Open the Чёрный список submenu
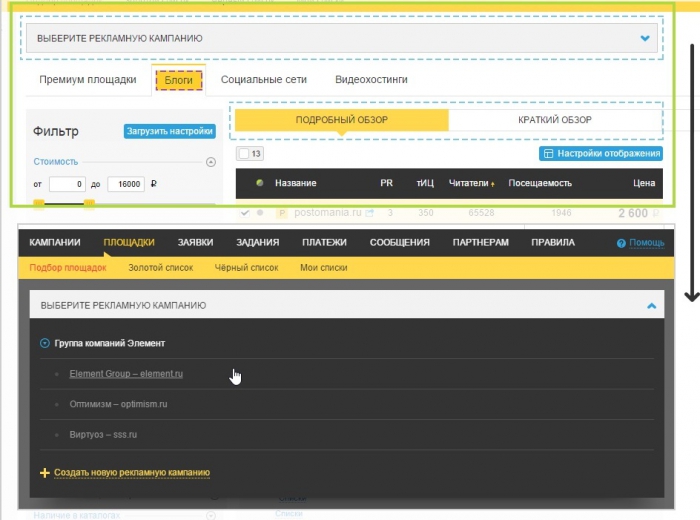This screenshot has width=700, height=520. click(246, 268)
